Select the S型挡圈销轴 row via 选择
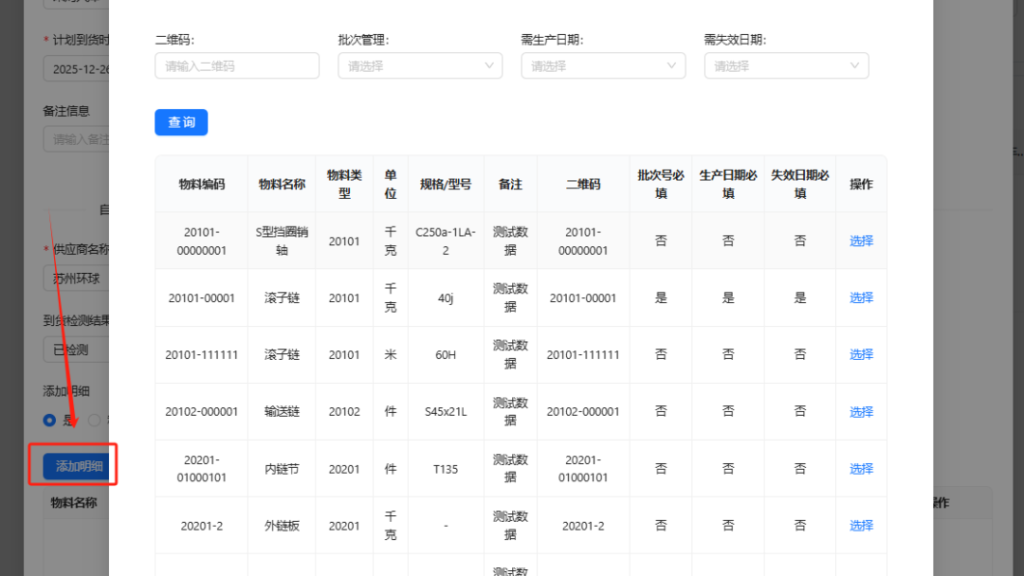The width and height of the screenshot is (1024, 576). click(x=861, y=241)
